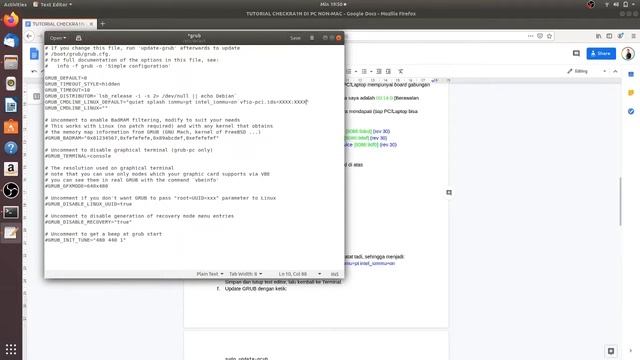Open the Help icon in dock
640x360 pixels.
[11, 148]
